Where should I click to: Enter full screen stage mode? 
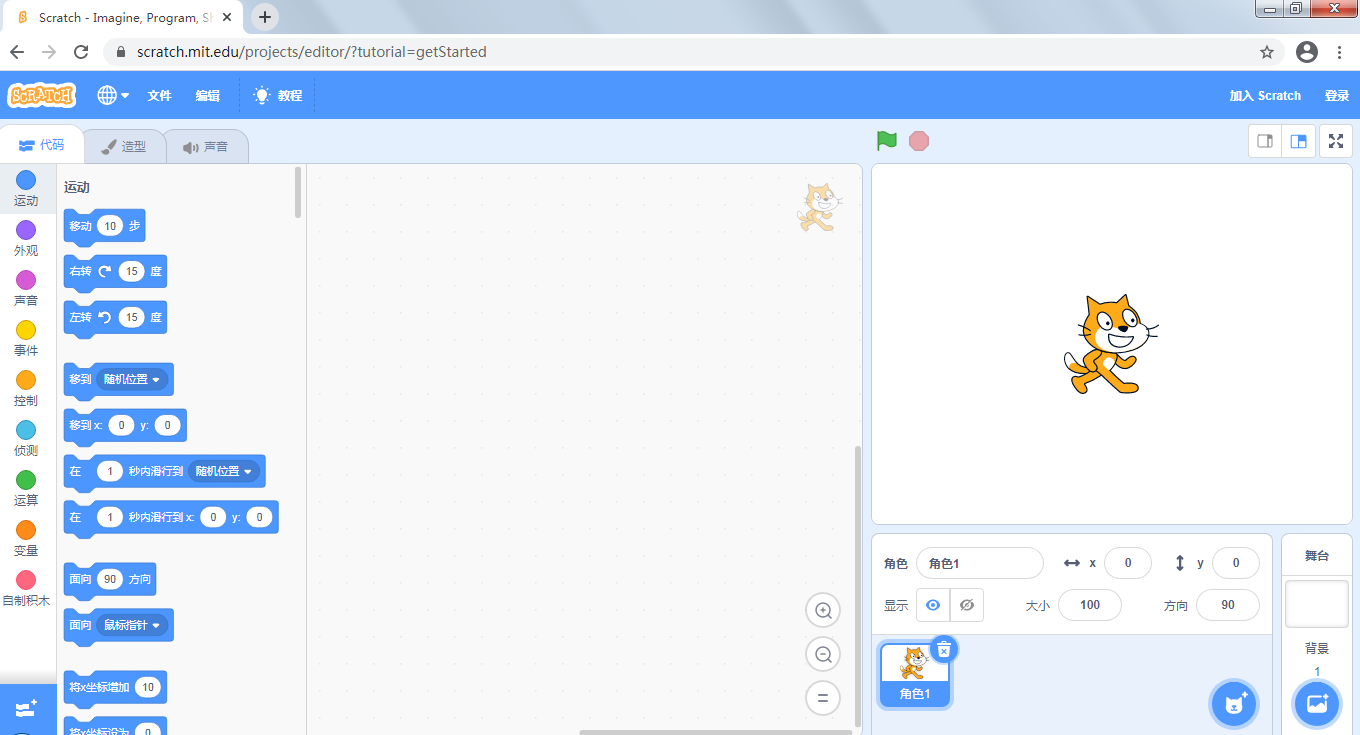1335,141
